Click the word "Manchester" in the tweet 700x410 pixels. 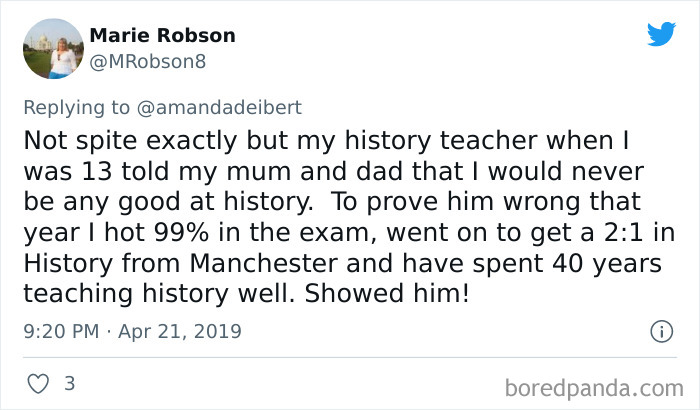point(263,263)
